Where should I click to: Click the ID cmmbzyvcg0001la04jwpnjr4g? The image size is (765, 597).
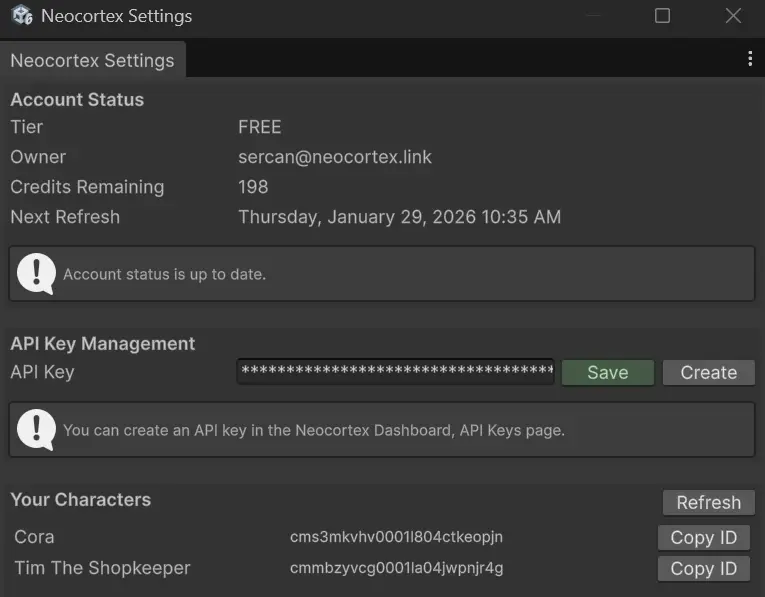pos(396,568)
